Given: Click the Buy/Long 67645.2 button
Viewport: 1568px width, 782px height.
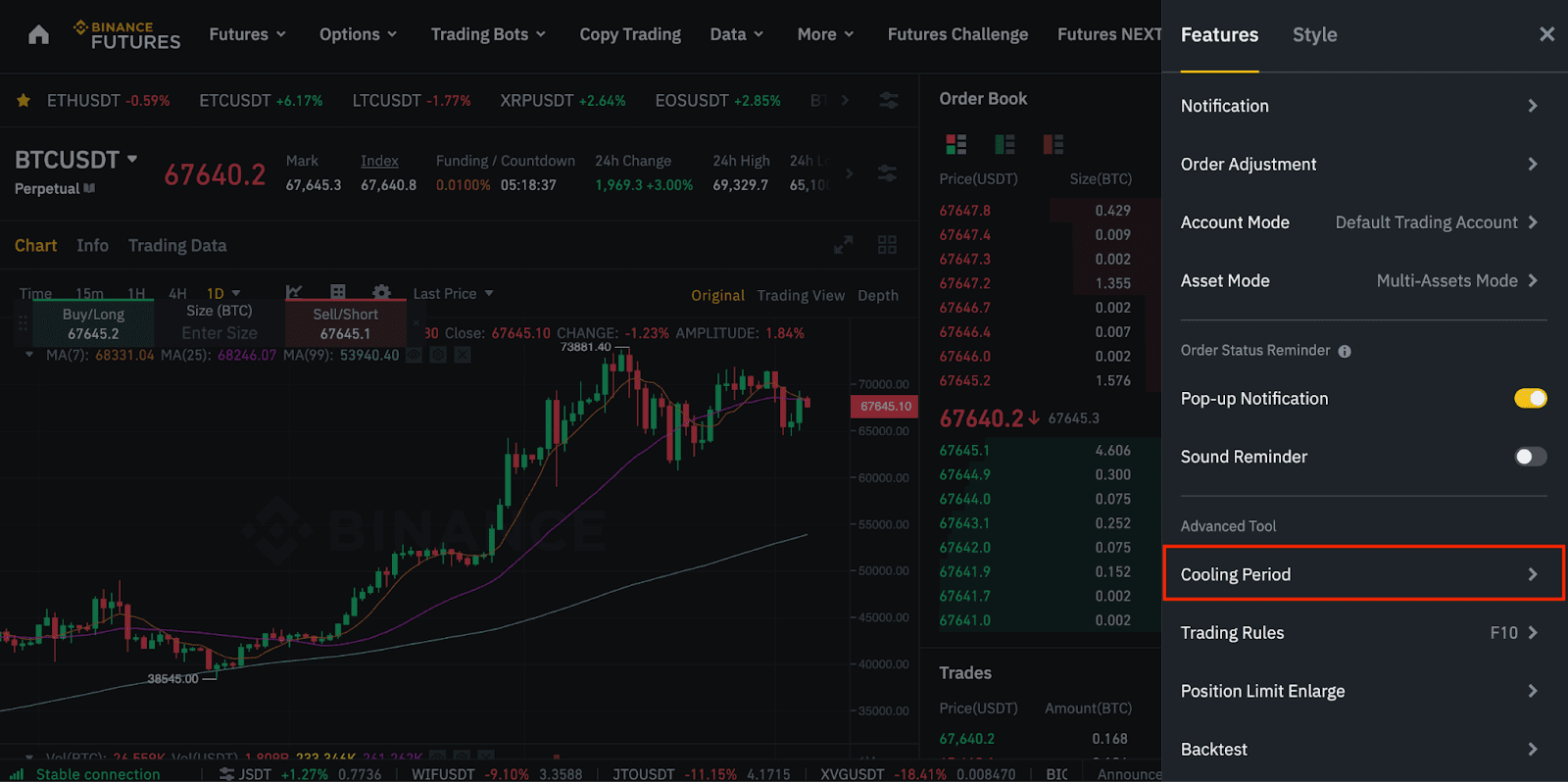Looking at the screenshot, I should pyautogui.click(x=93, y=323).
